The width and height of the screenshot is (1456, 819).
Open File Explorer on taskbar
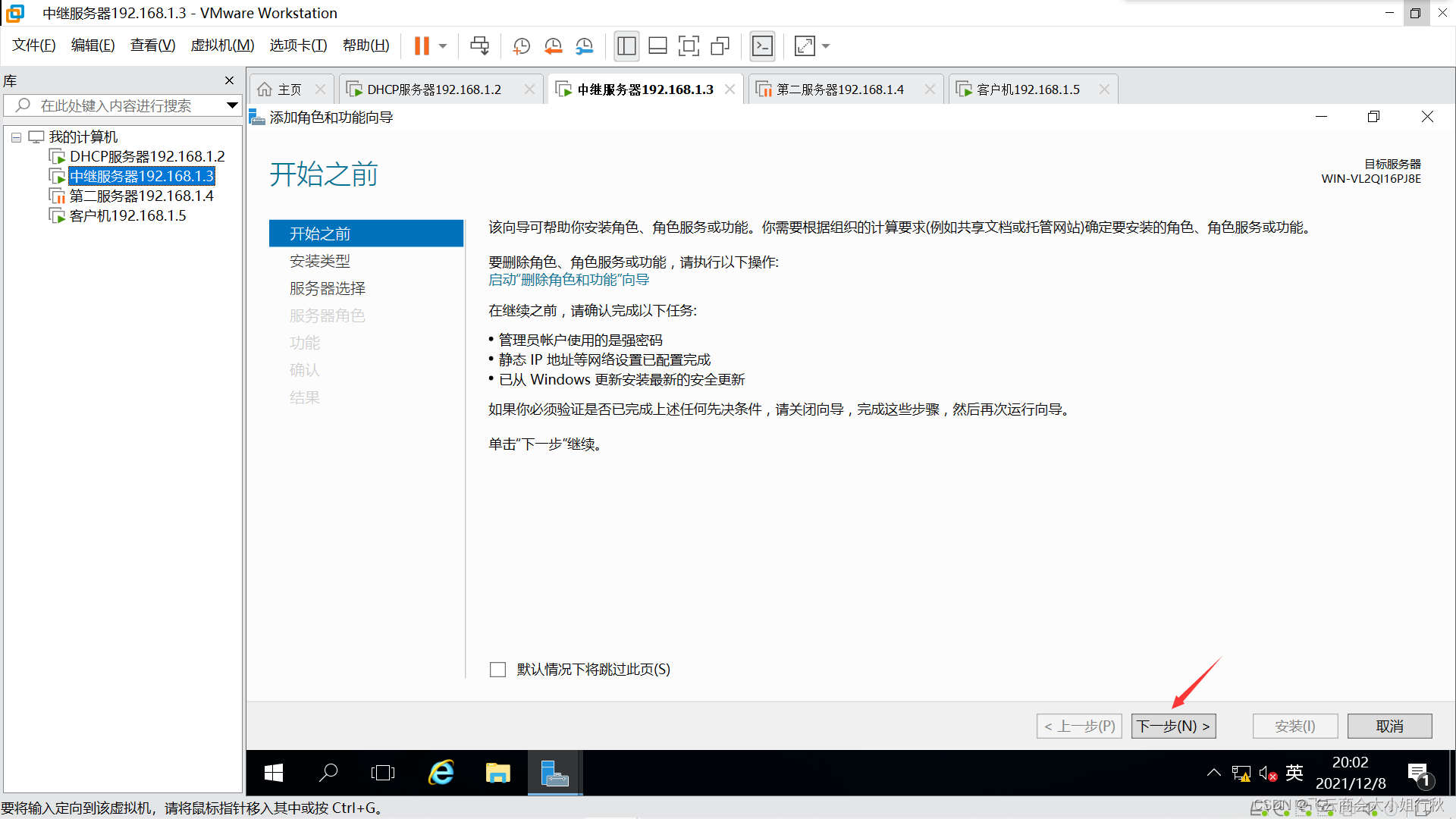point(497,773)
